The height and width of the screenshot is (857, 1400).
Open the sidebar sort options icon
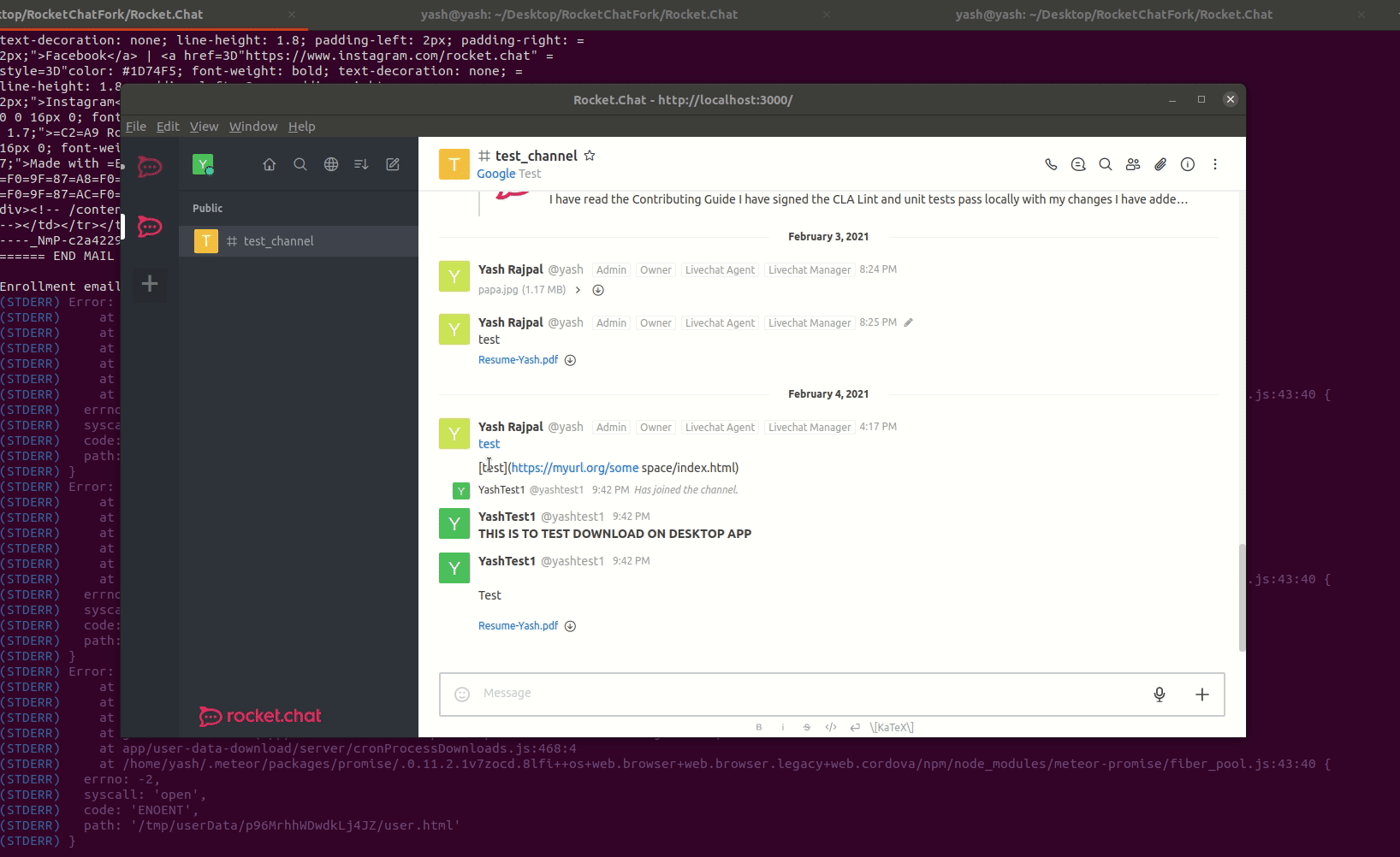(x=361, y=164)
